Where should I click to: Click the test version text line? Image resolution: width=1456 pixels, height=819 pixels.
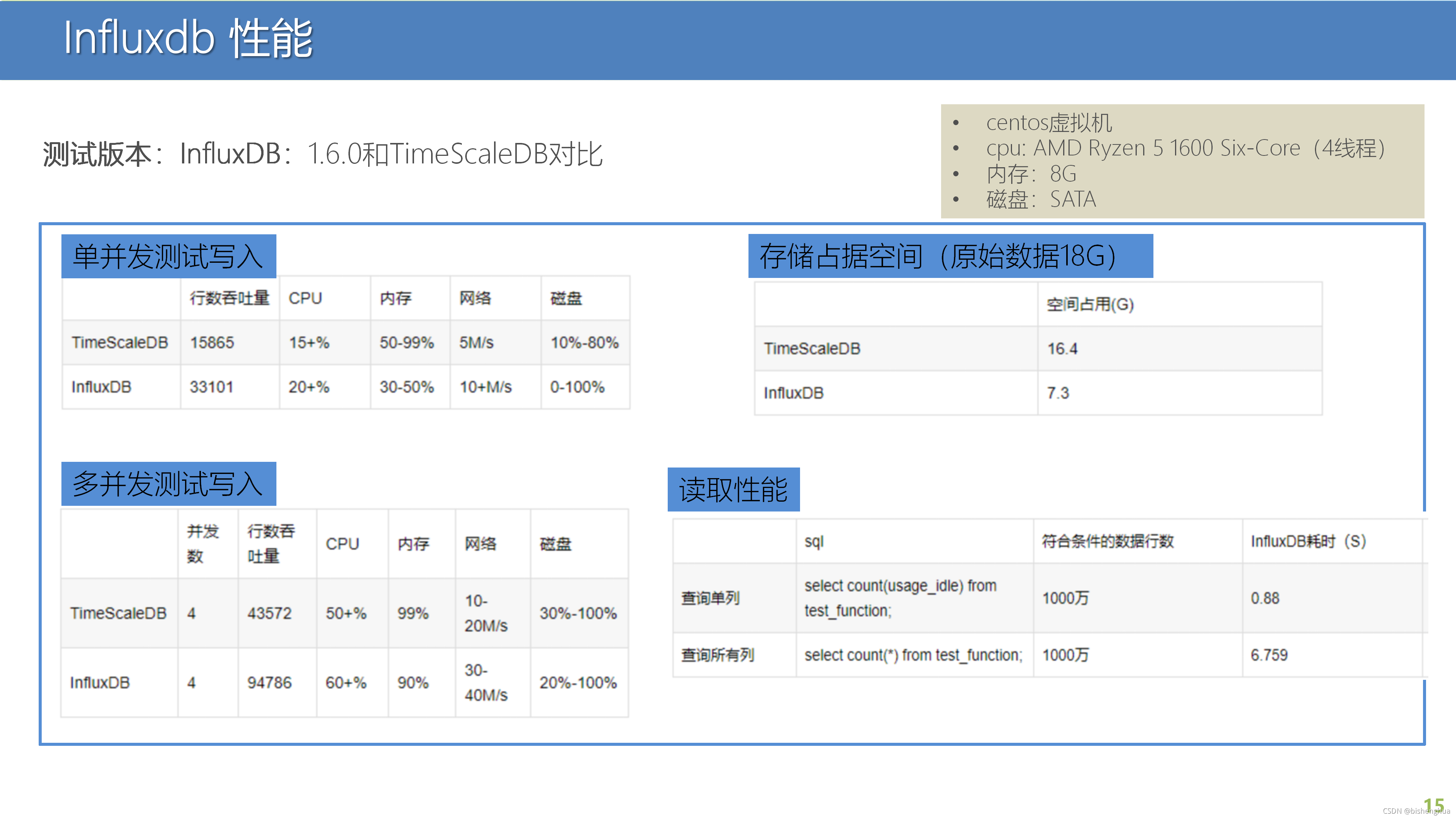(x=323, y=154)
